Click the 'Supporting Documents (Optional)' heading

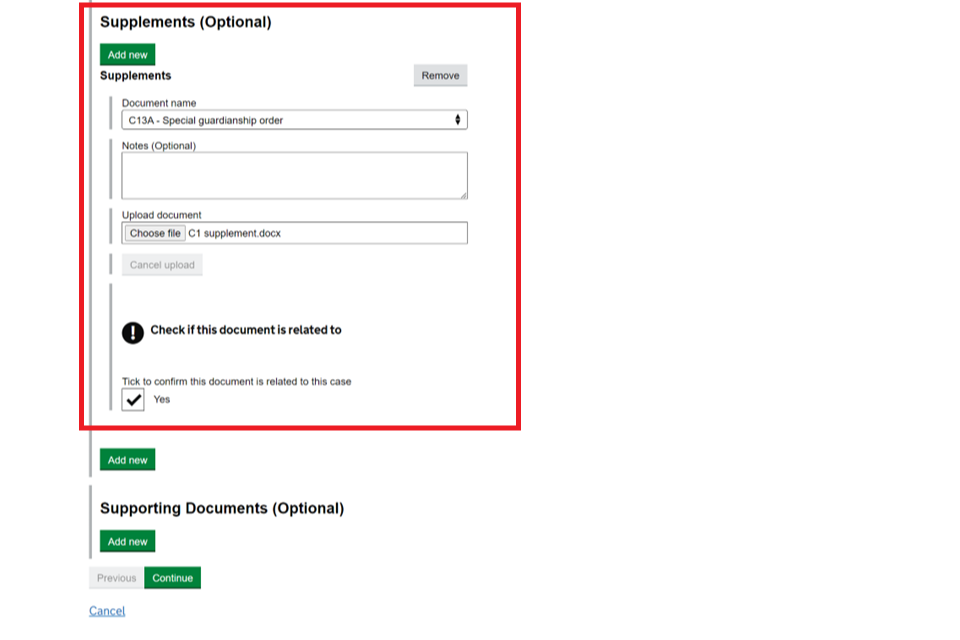click(222, 508)
